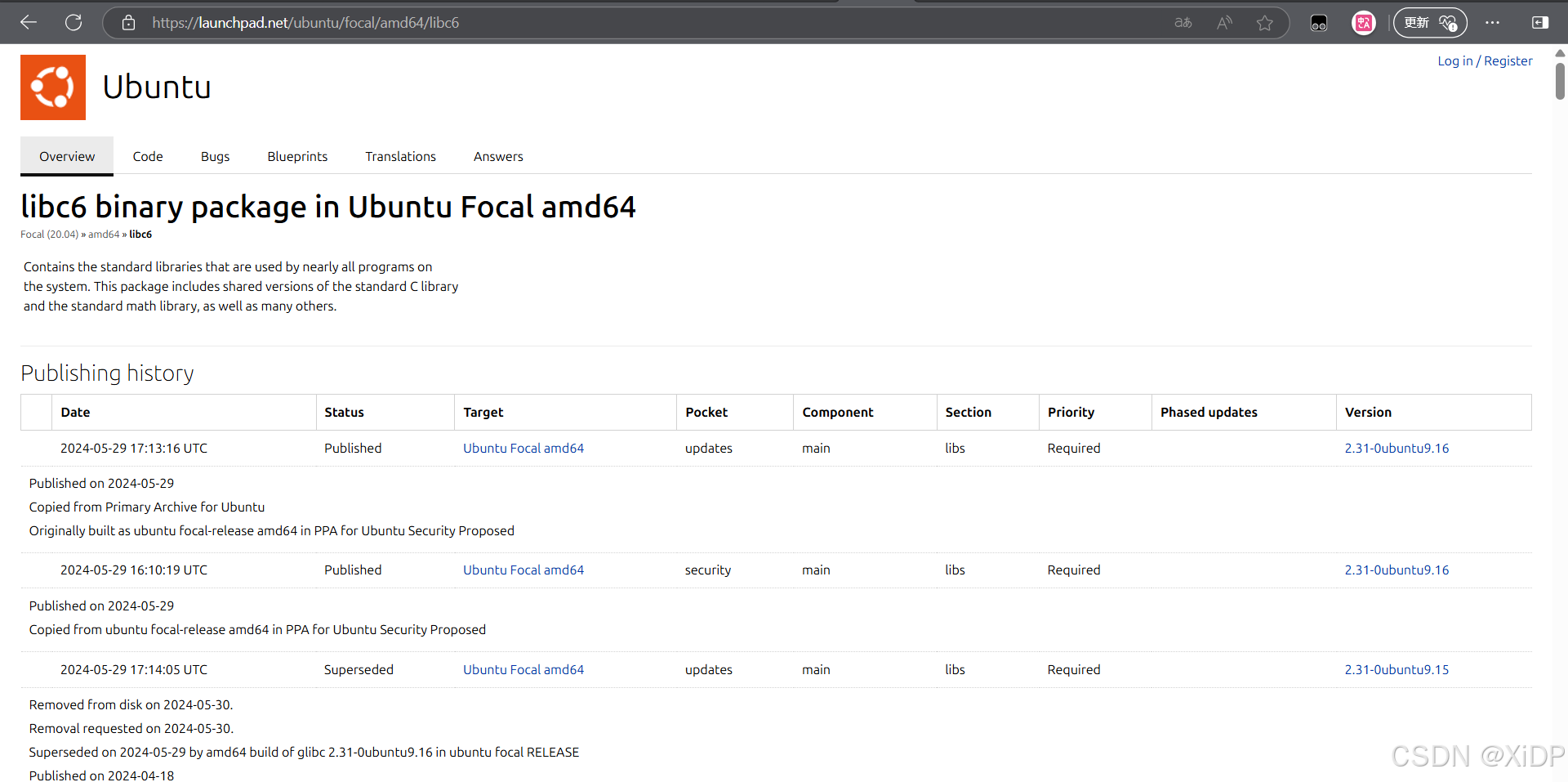Open the Answers tab
The image size is (1568, 782).
[x=498, y=156]
